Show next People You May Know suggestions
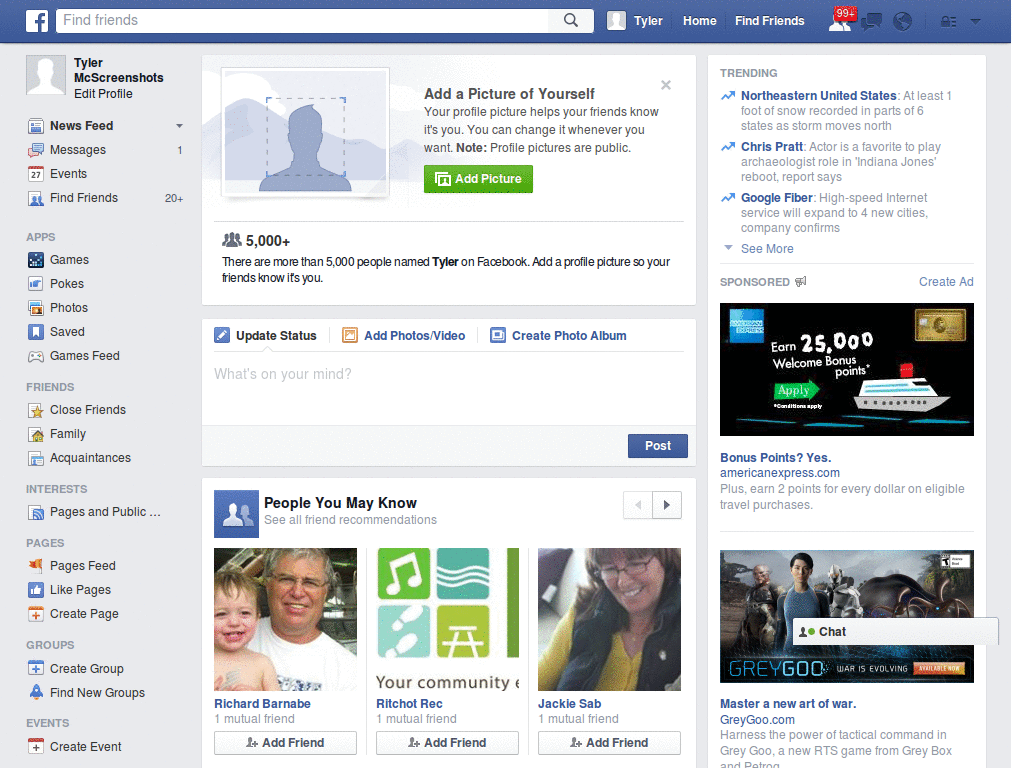The width and height of the screenshot is (1024, 768). pos(667,505)
